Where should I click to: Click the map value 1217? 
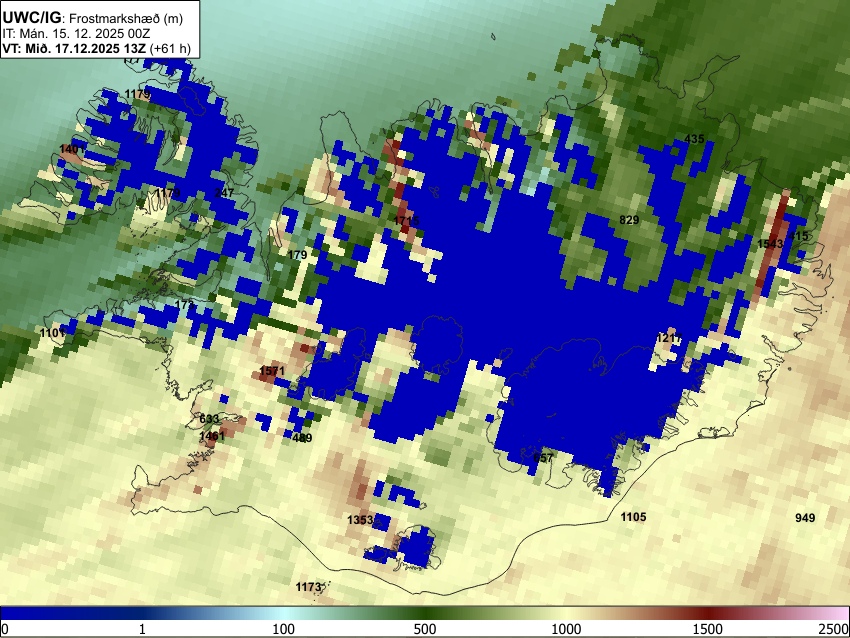coord(669,338)
